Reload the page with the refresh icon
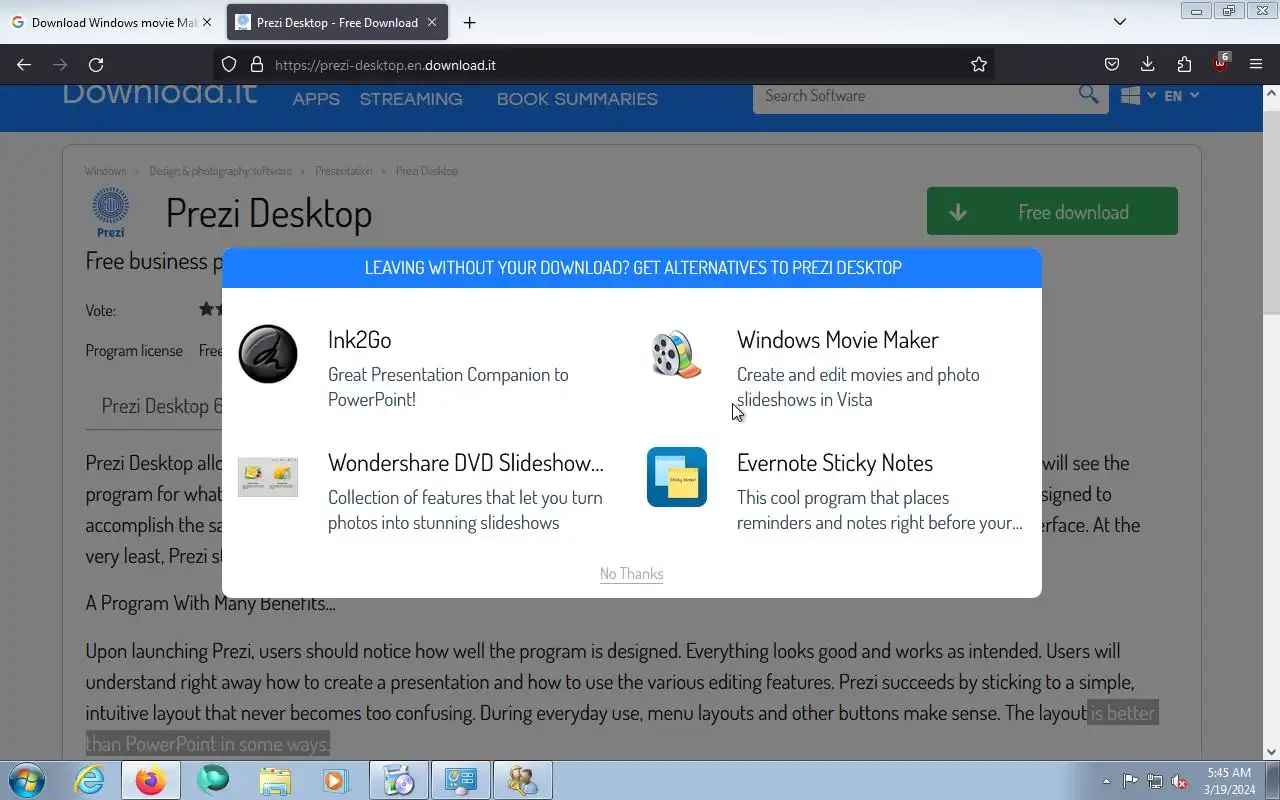Viewport: 1280px width, 800px height. [96, 64]
